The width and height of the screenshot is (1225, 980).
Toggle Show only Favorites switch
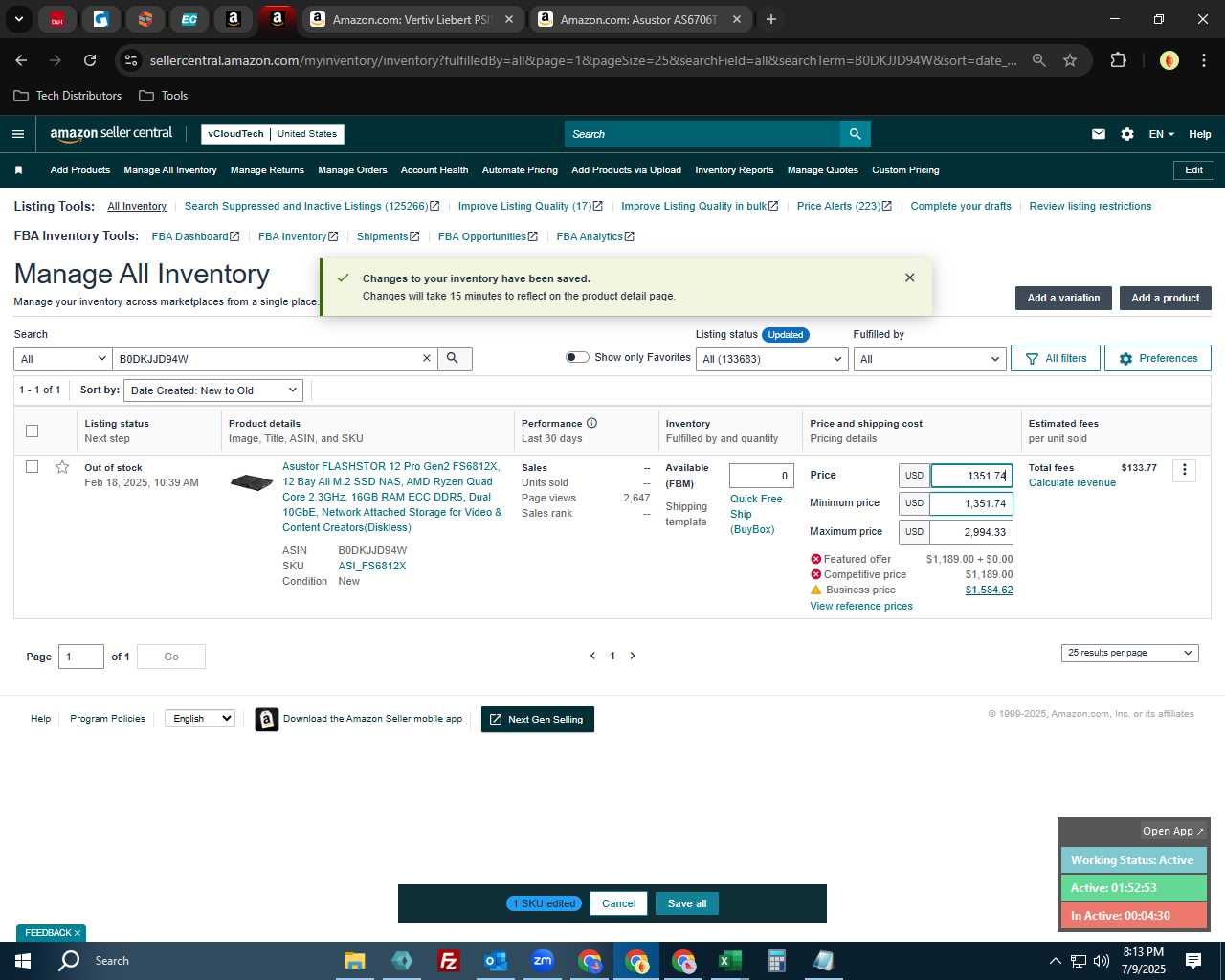577,357
